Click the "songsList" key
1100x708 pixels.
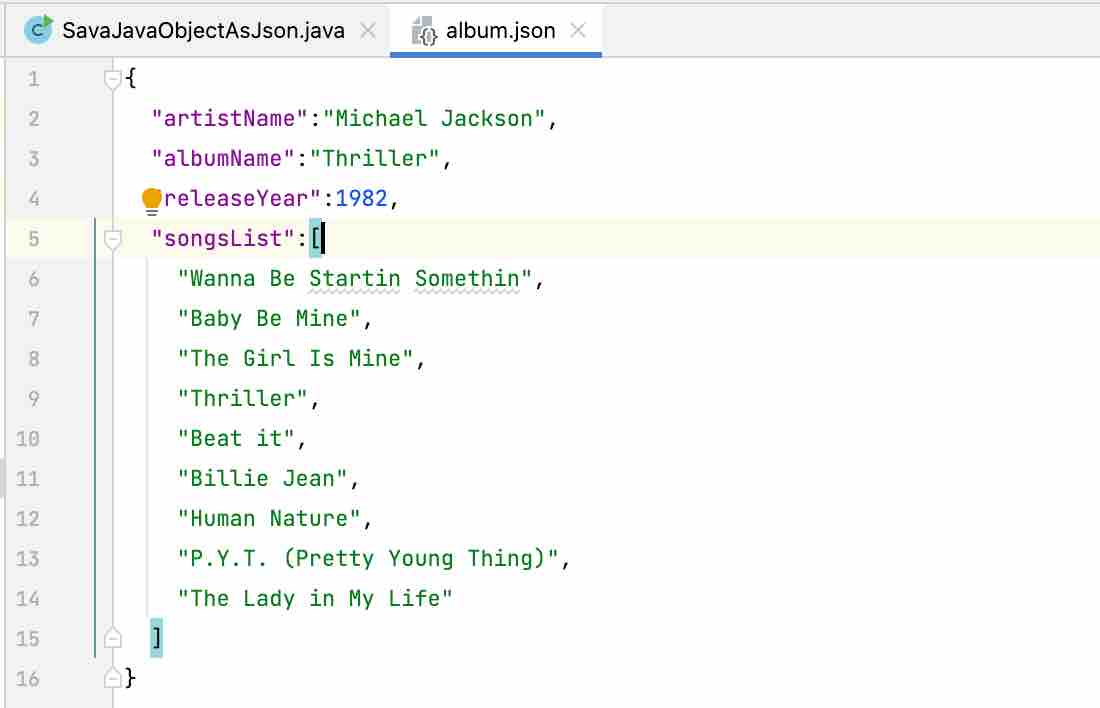pos(223,239)
